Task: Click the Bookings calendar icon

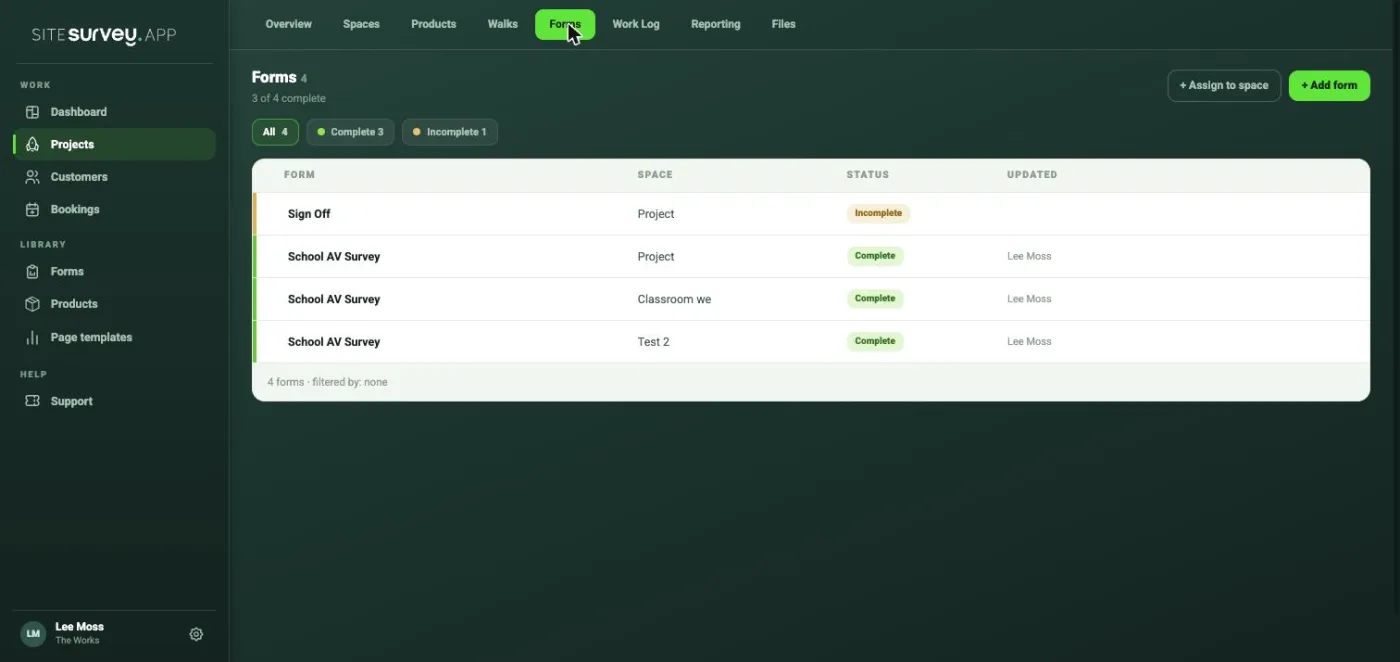Action: click(32, 209)
